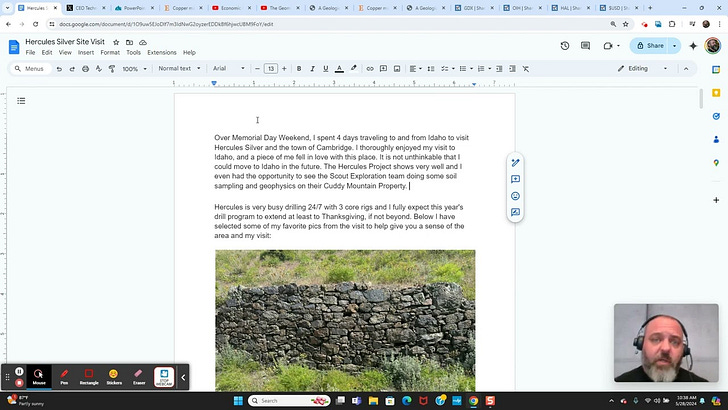Open the Share options dropdown arrow
The width and height of the screenshot is (728, 410).
(x=675, y=46)
